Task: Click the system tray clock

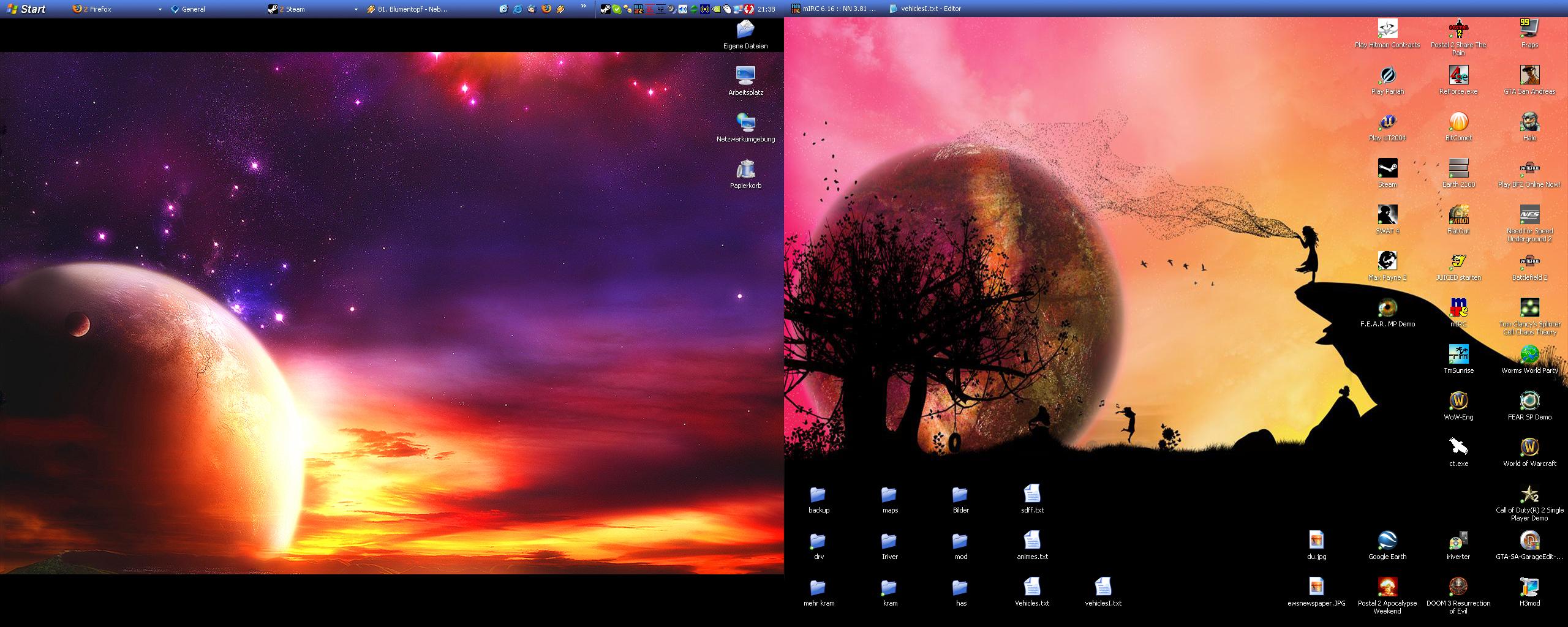Action: (x=766, y=9)
